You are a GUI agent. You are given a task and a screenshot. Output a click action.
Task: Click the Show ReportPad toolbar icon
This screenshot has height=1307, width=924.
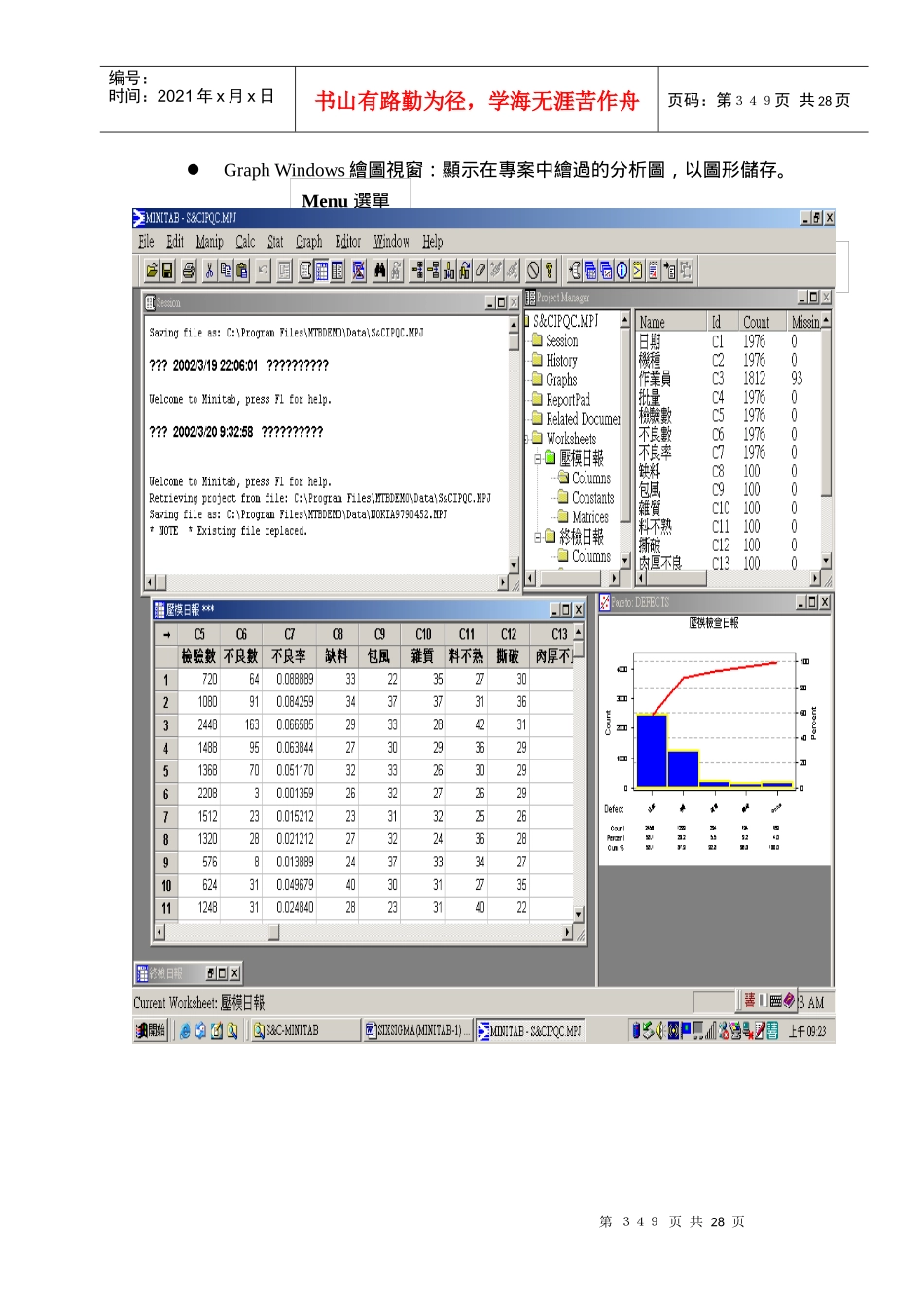[x=653, y=270]
